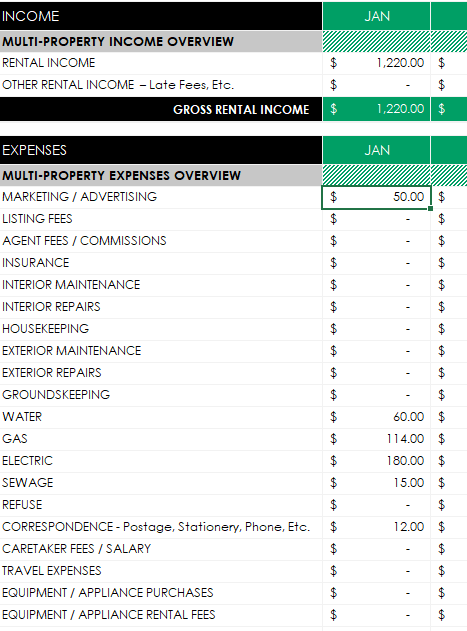Click the Listing Fees label cell

[161, 219]
